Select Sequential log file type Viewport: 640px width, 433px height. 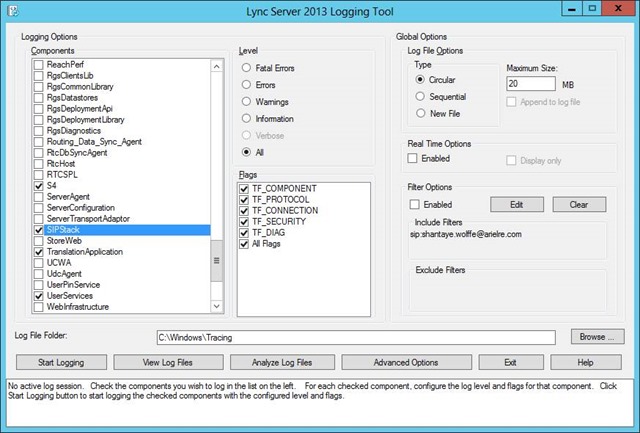pyautogui.click(x=420, y=96)
